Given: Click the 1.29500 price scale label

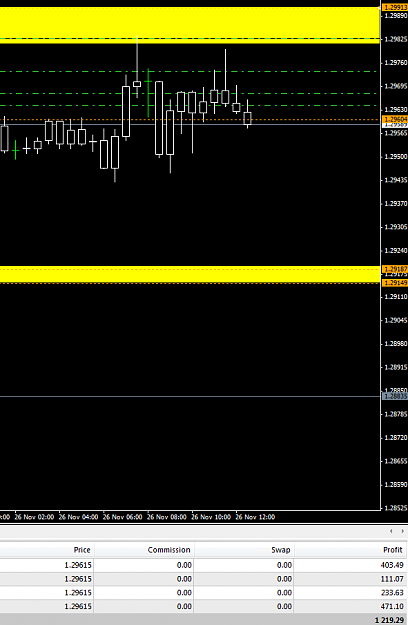Looking at the screenshot, I should [x=396, y=156].
